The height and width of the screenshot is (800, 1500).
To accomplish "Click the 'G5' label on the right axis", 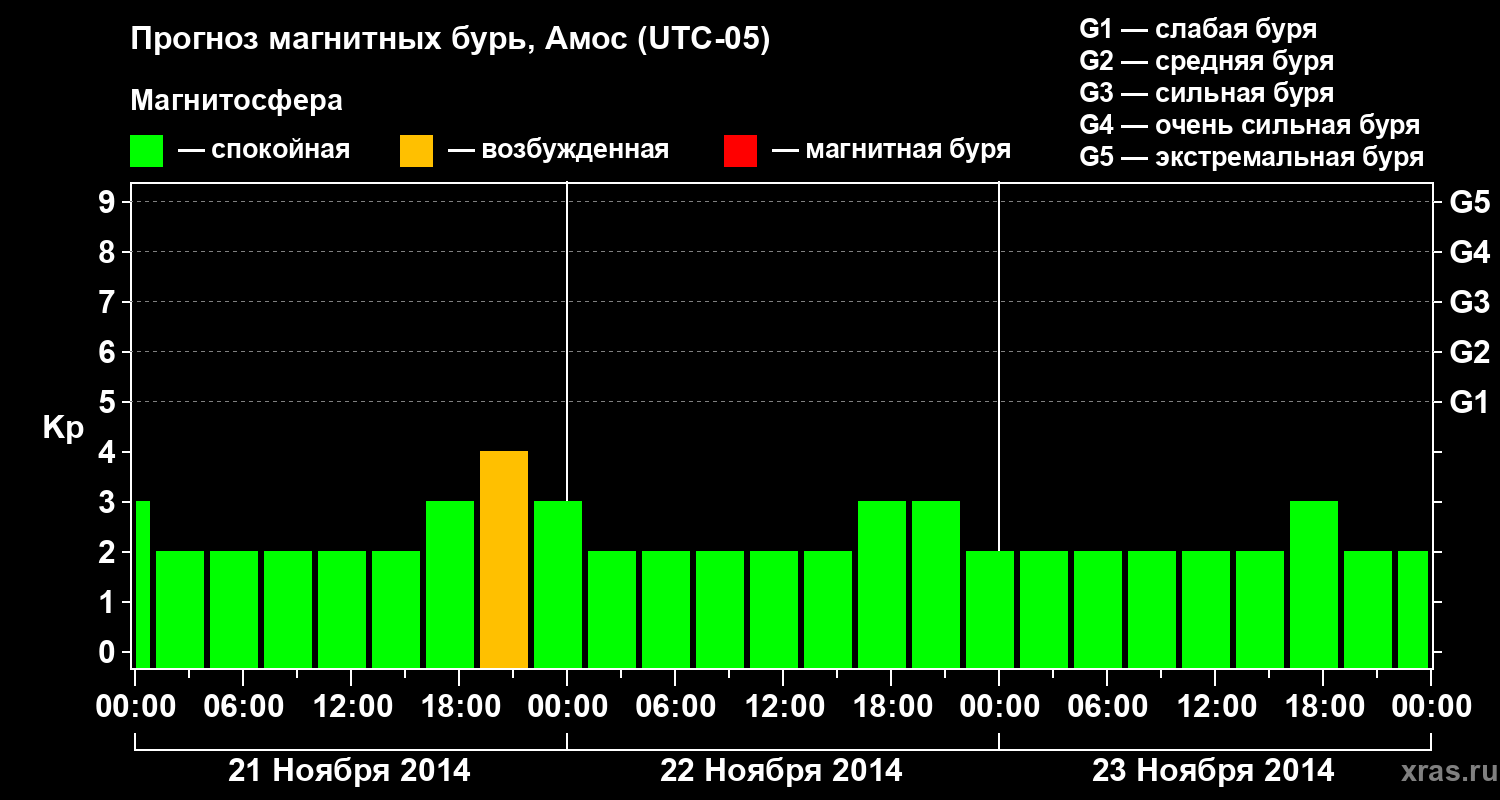I will click(1470, 203).
